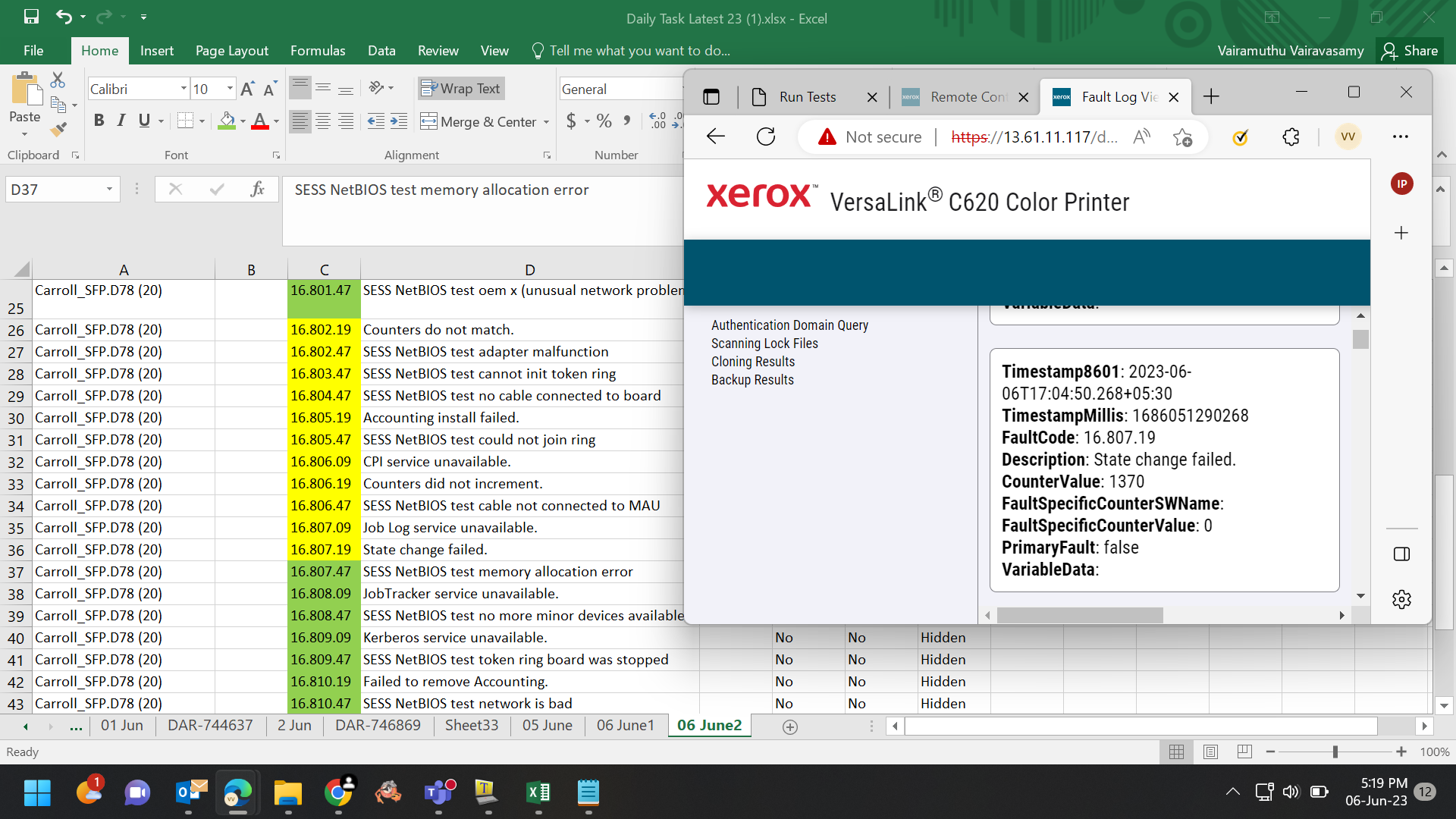The width and height of the screenshot is (1456, 819).
Task: Click the Format Painter icon
Action: coord(58,129)
